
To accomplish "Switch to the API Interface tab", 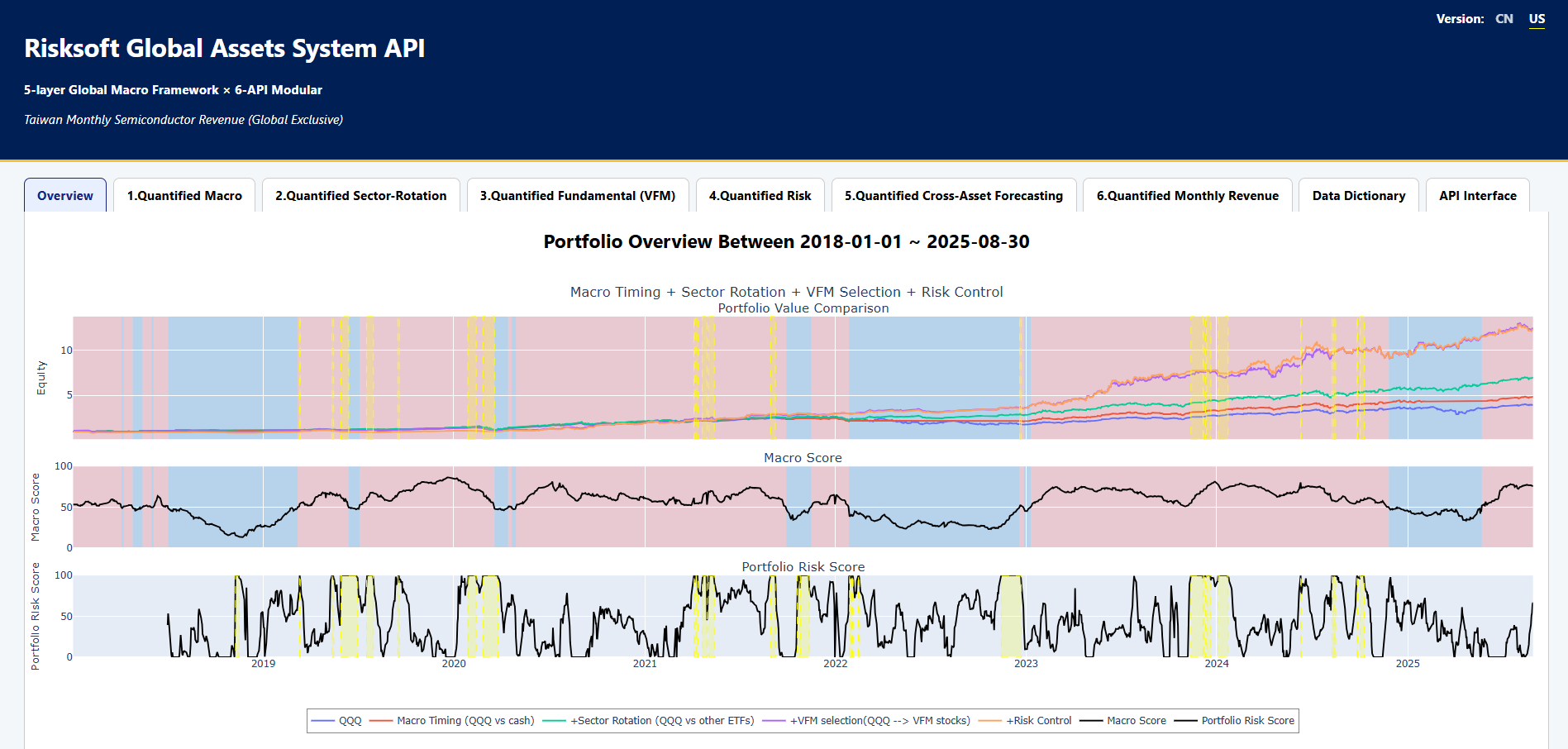I will tap(1477, 196).
